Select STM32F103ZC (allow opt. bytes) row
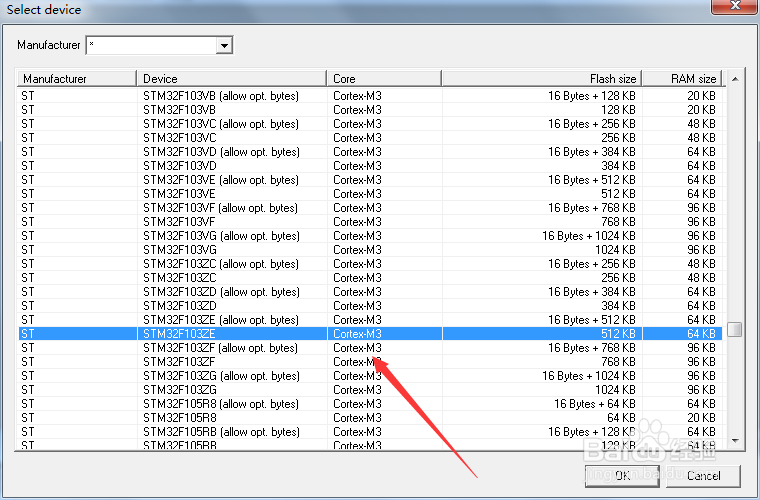760x500 pixels. click(370, 264)
